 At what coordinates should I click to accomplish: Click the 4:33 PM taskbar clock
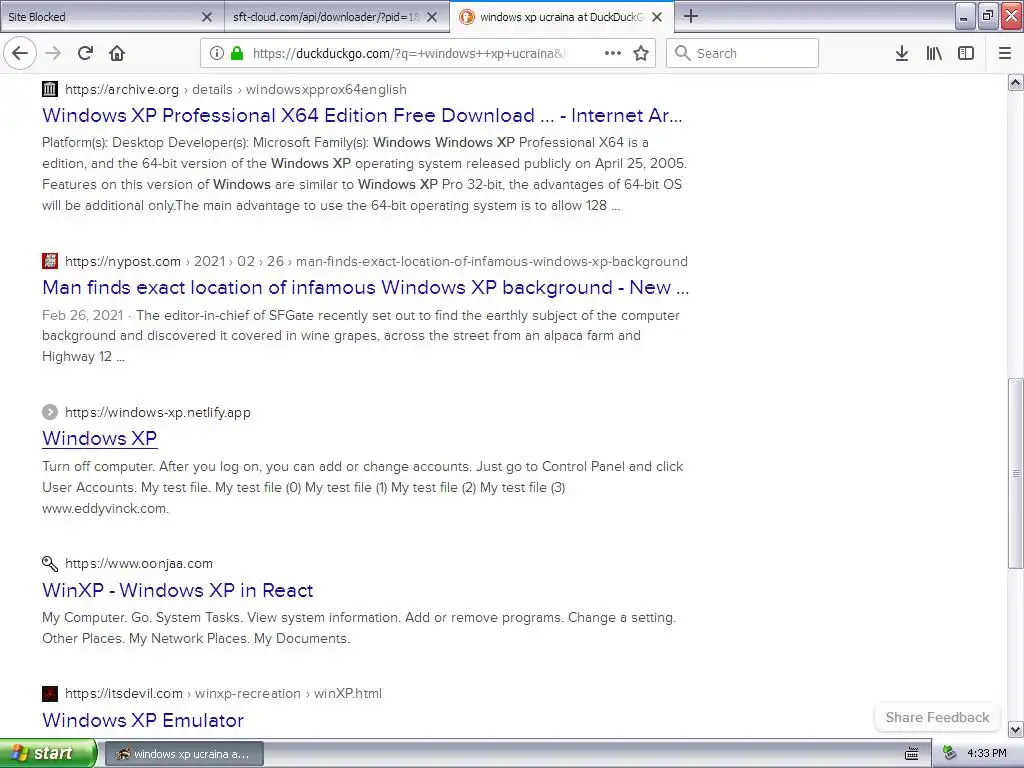click(986, 754)
